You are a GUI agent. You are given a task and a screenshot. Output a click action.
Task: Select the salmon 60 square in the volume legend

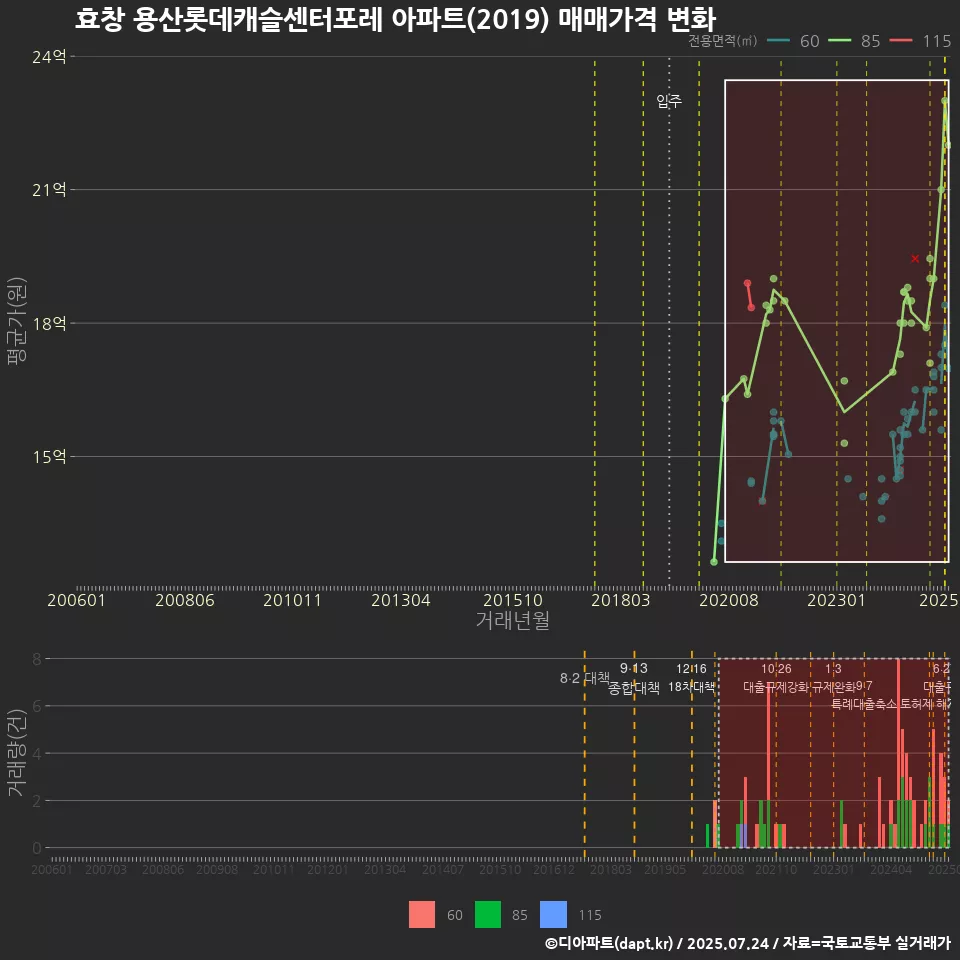(422, 915)
